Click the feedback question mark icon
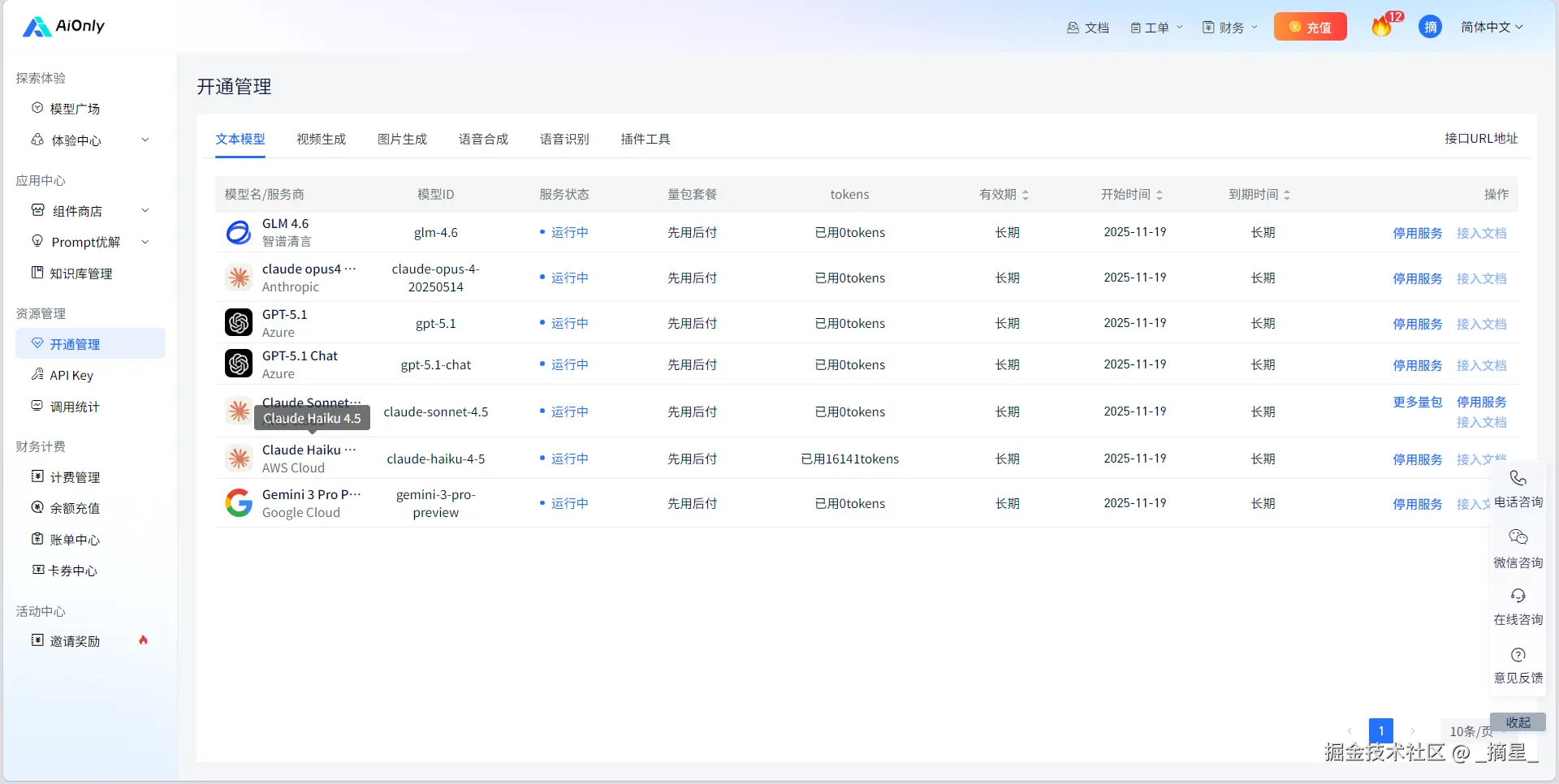The width and height of the screenshot is (1559, 784). pos(1518,655)
